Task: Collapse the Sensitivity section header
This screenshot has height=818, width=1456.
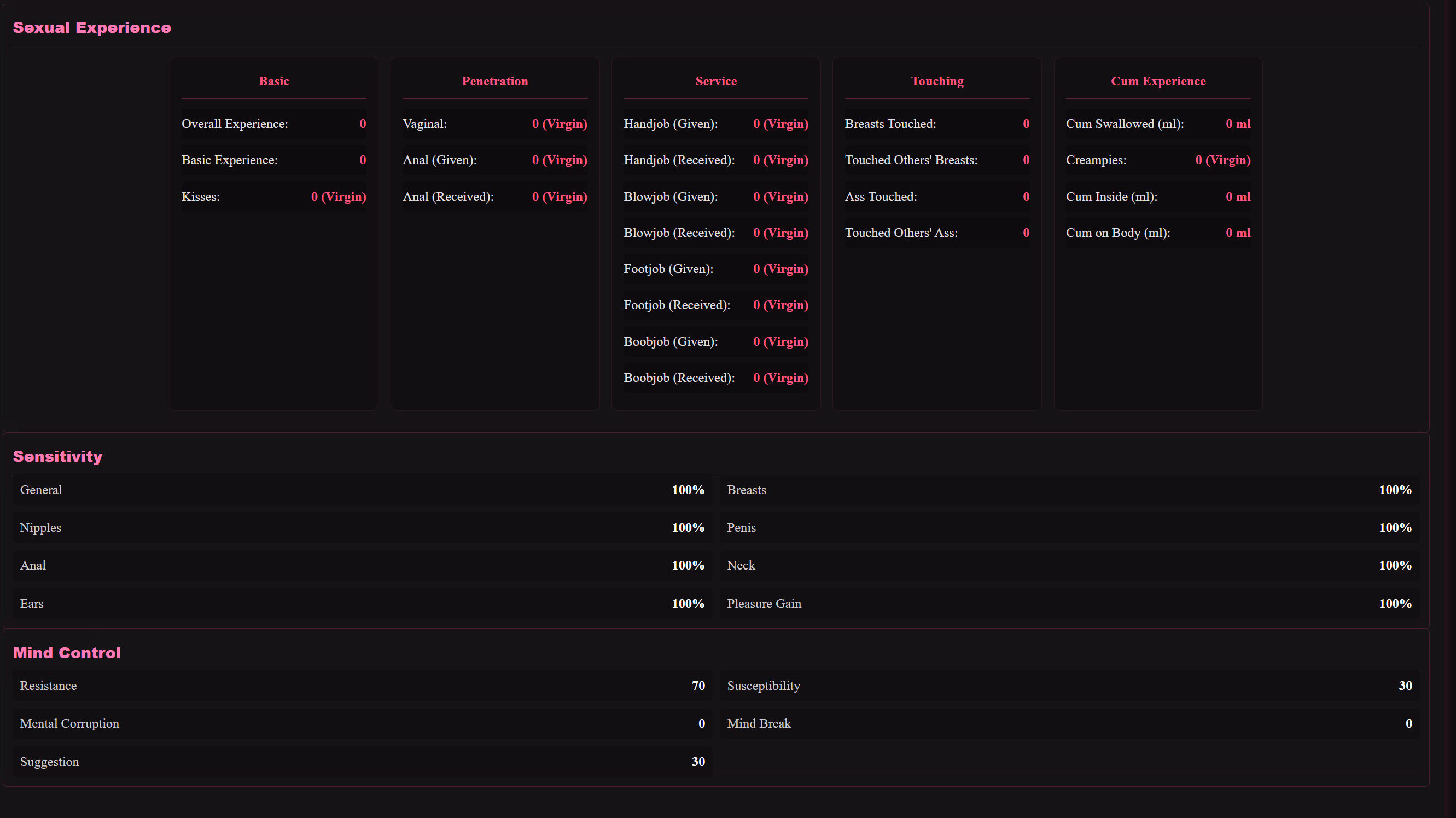Action: [x=57, y=457]
